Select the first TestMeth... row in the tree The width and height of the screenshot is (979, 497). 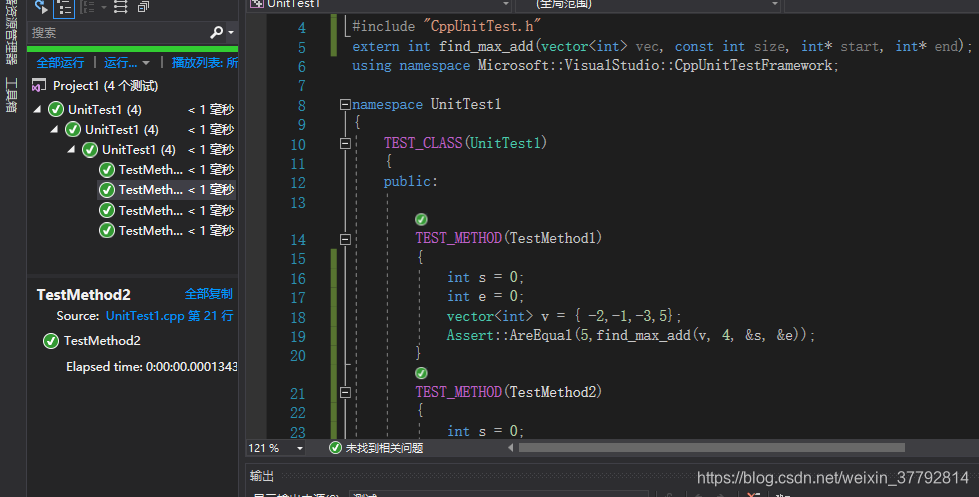coord(167,170)
